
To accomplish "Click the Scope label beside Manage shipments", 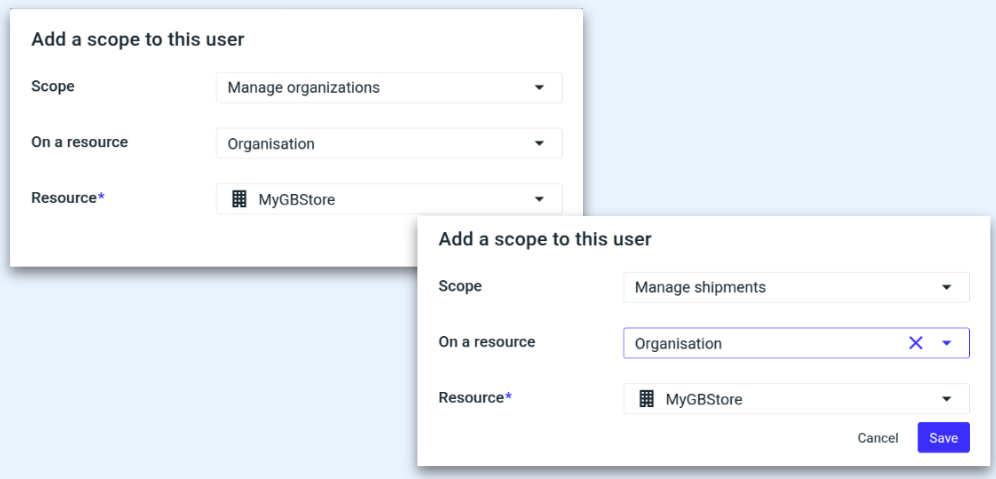I will [460, 286].
